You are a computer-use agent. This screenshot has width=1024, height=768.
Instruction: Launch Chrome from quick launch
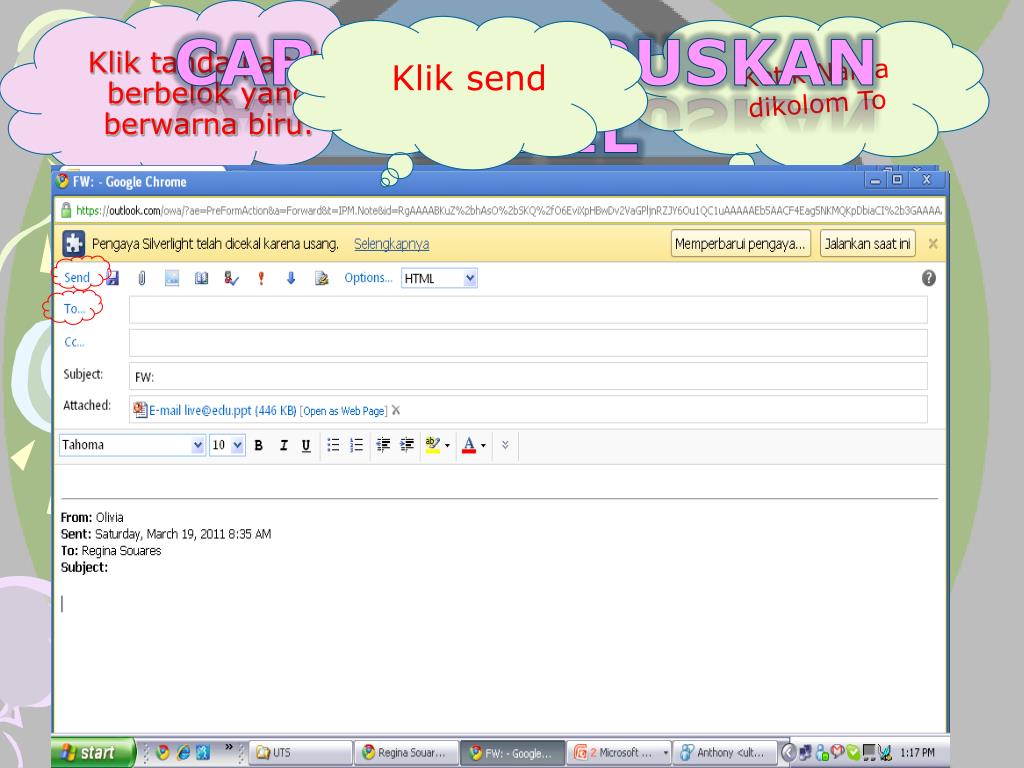(x=163, y=752)
